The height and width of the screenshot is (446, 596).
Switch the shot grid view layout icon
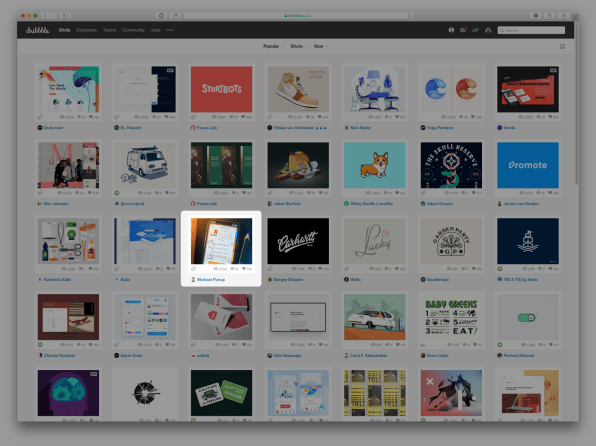coord(562,46)
